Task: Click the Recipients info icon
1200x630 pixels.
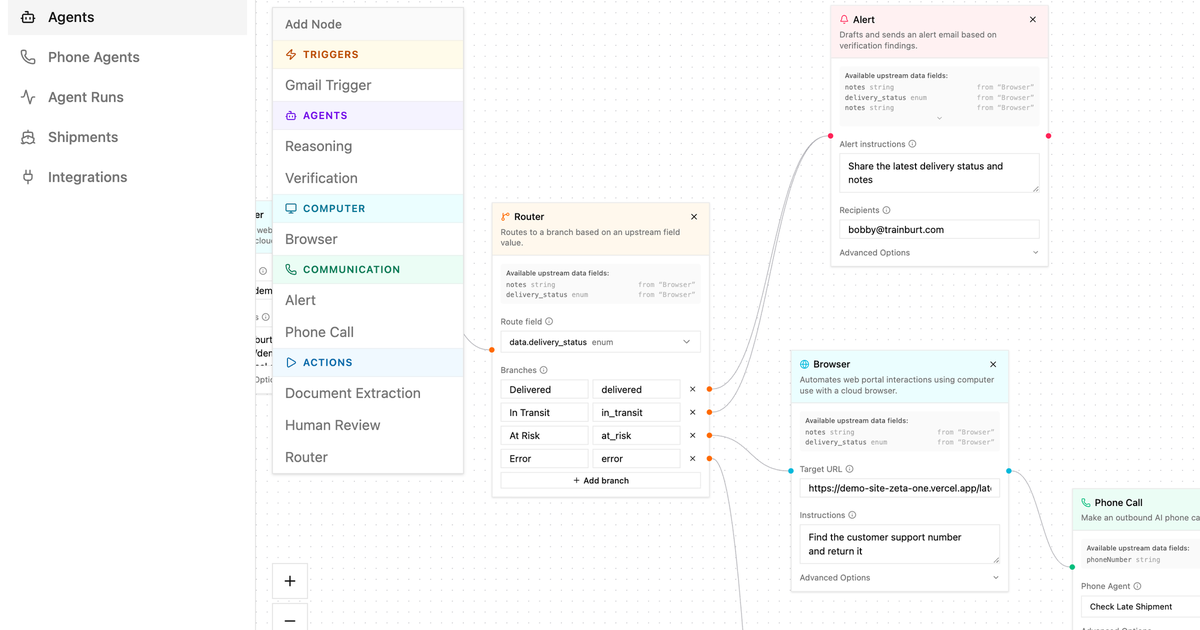Action: [x=887, y=210]
